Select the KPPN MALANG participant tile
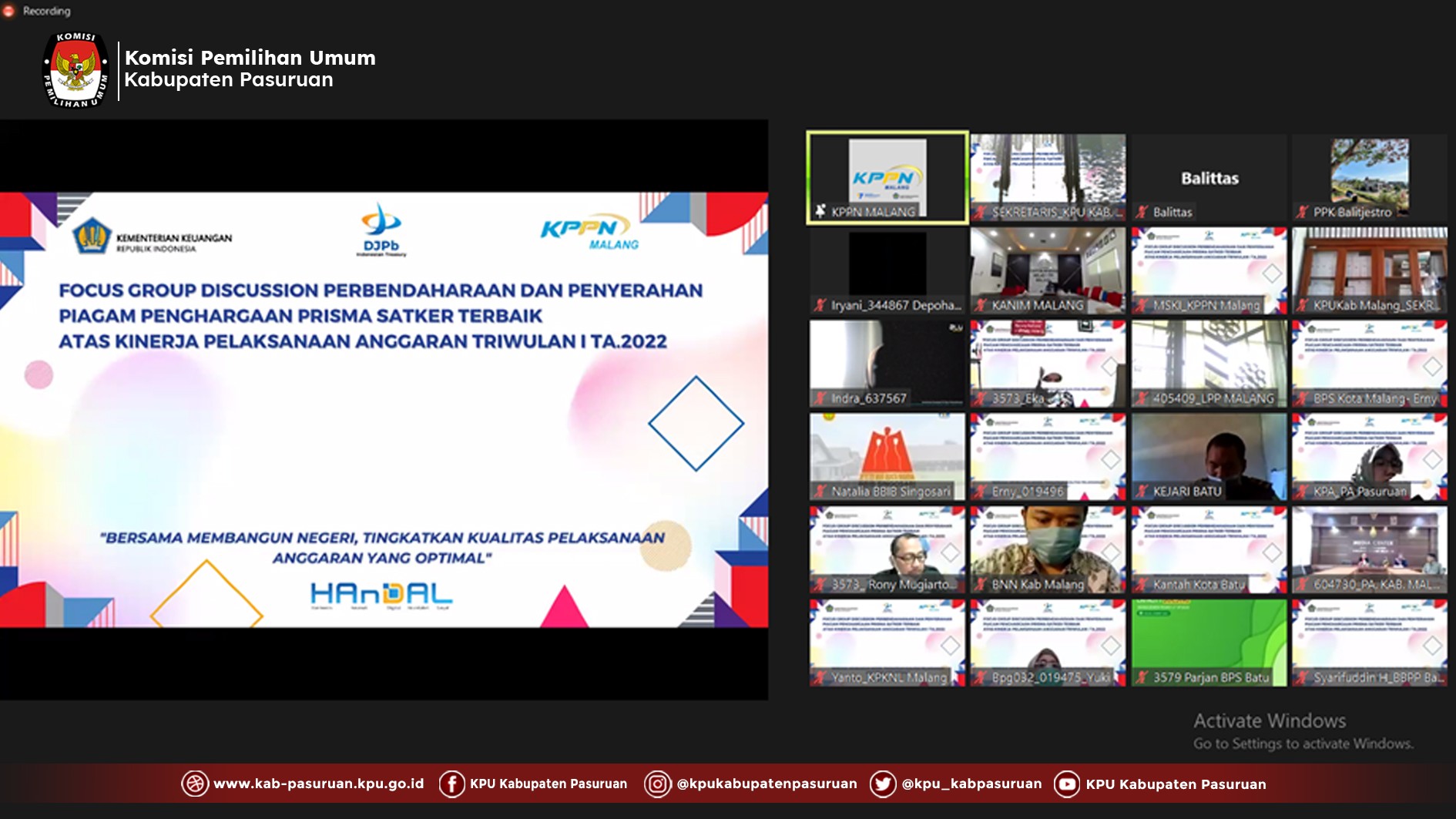Screen dimensions: 1456x819 coord(887,177)
